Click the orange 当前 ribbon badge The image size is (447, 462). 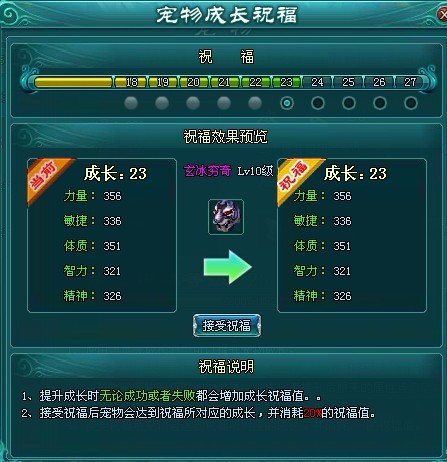(47, 178)
